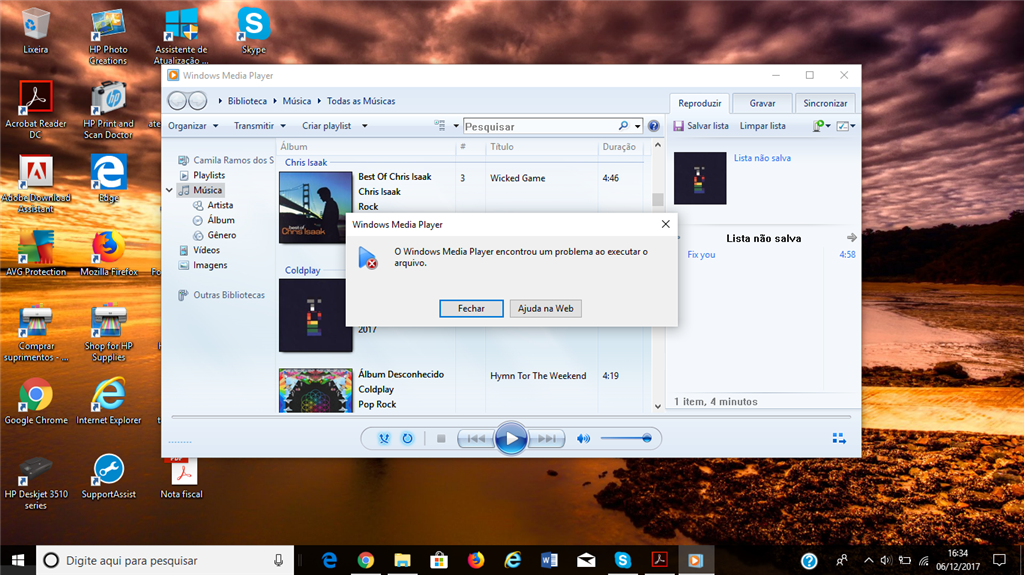Click the seek bar above playback controls
The height and width of the screenshot is (575, 1024).
click(x=511, y=416)
